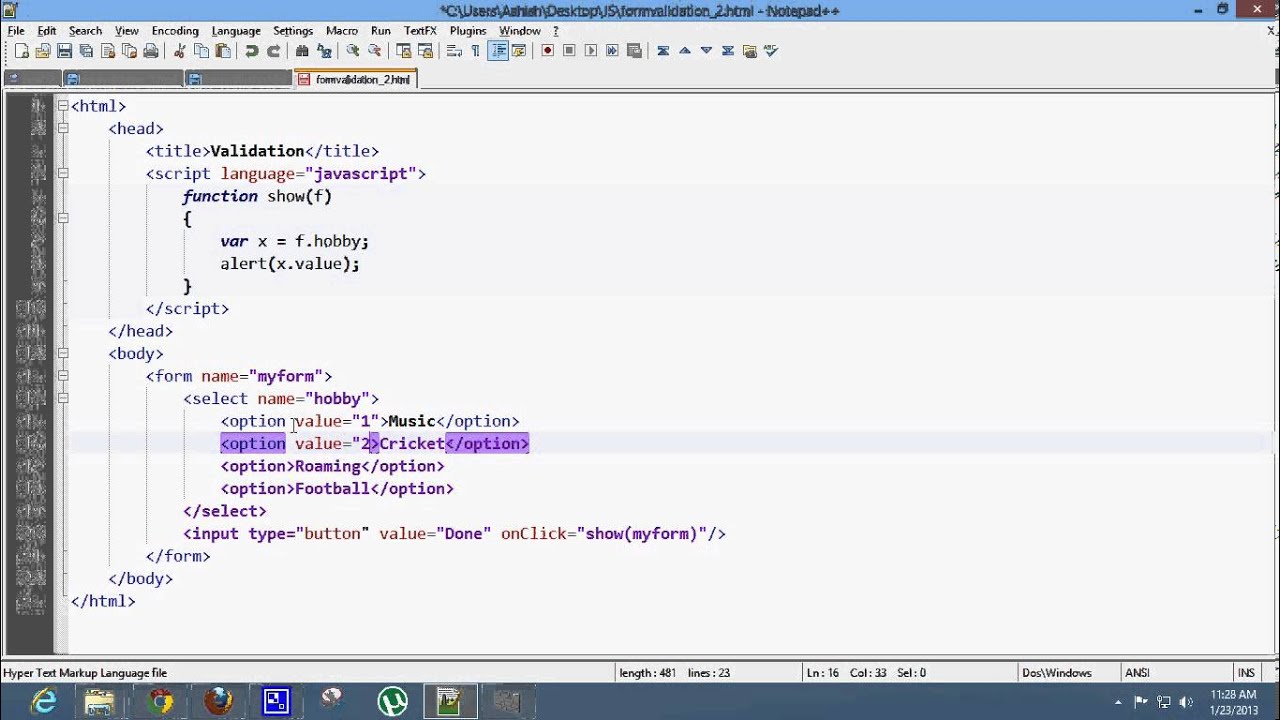Cut selection with the scissors icon
Screen dimensions: 1280x720
click(x=180, y=51)
